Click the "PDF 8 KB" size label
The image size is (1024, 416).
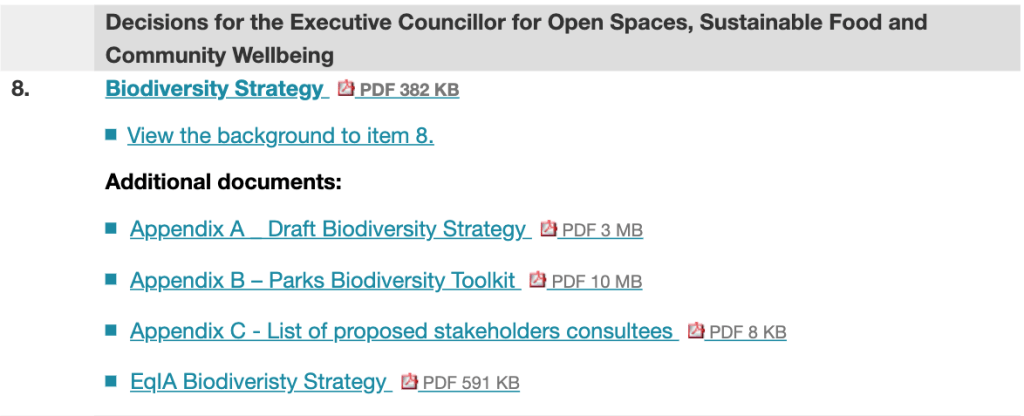[747, 332]
